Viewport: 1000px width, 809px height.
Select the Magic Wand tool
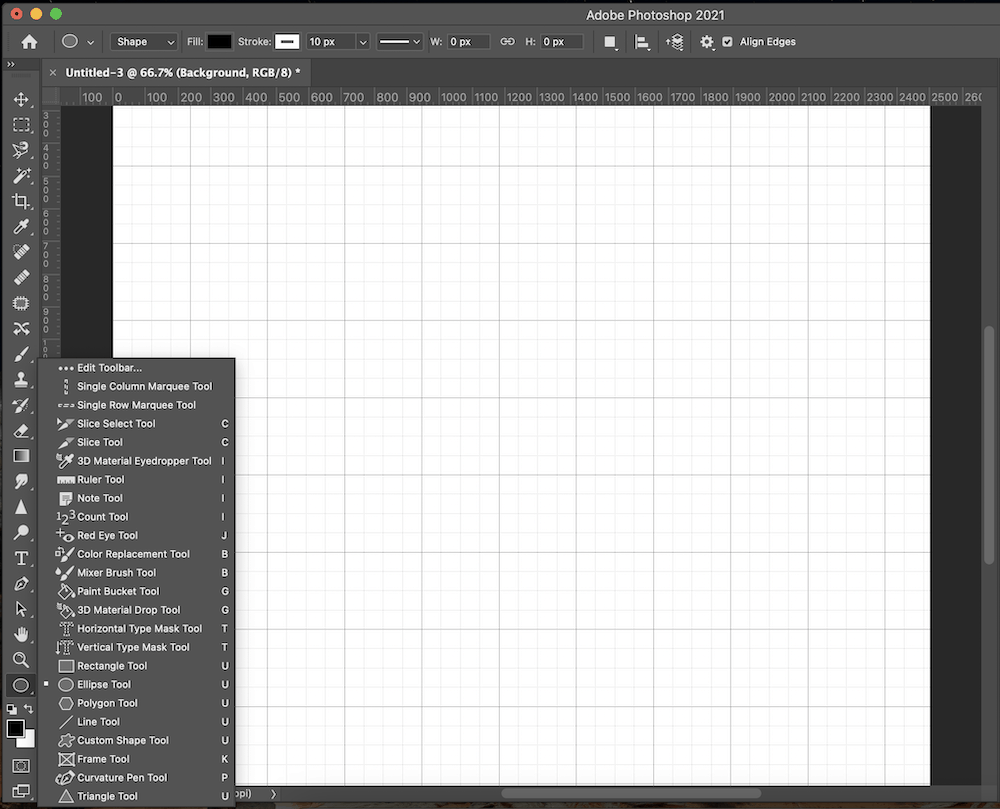pos(21,176)
